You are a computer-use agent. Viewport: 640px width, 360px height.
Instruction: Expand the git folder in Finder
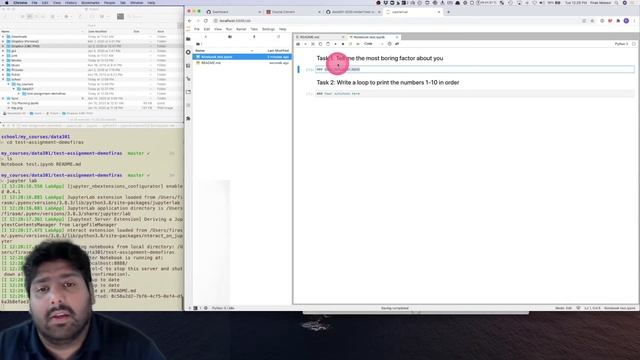tap(3, 51)
